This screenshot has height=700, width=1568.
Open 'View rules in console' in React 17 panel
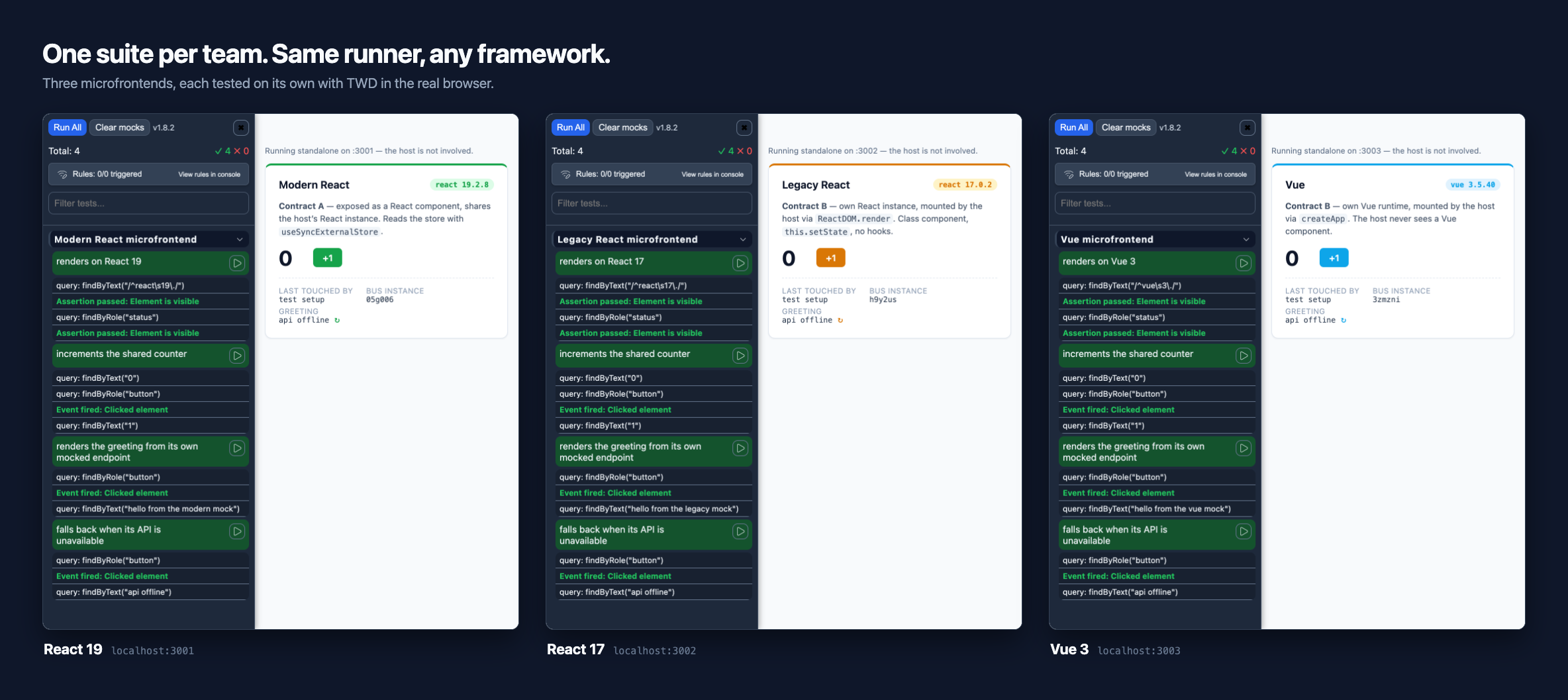click(712, 175)
